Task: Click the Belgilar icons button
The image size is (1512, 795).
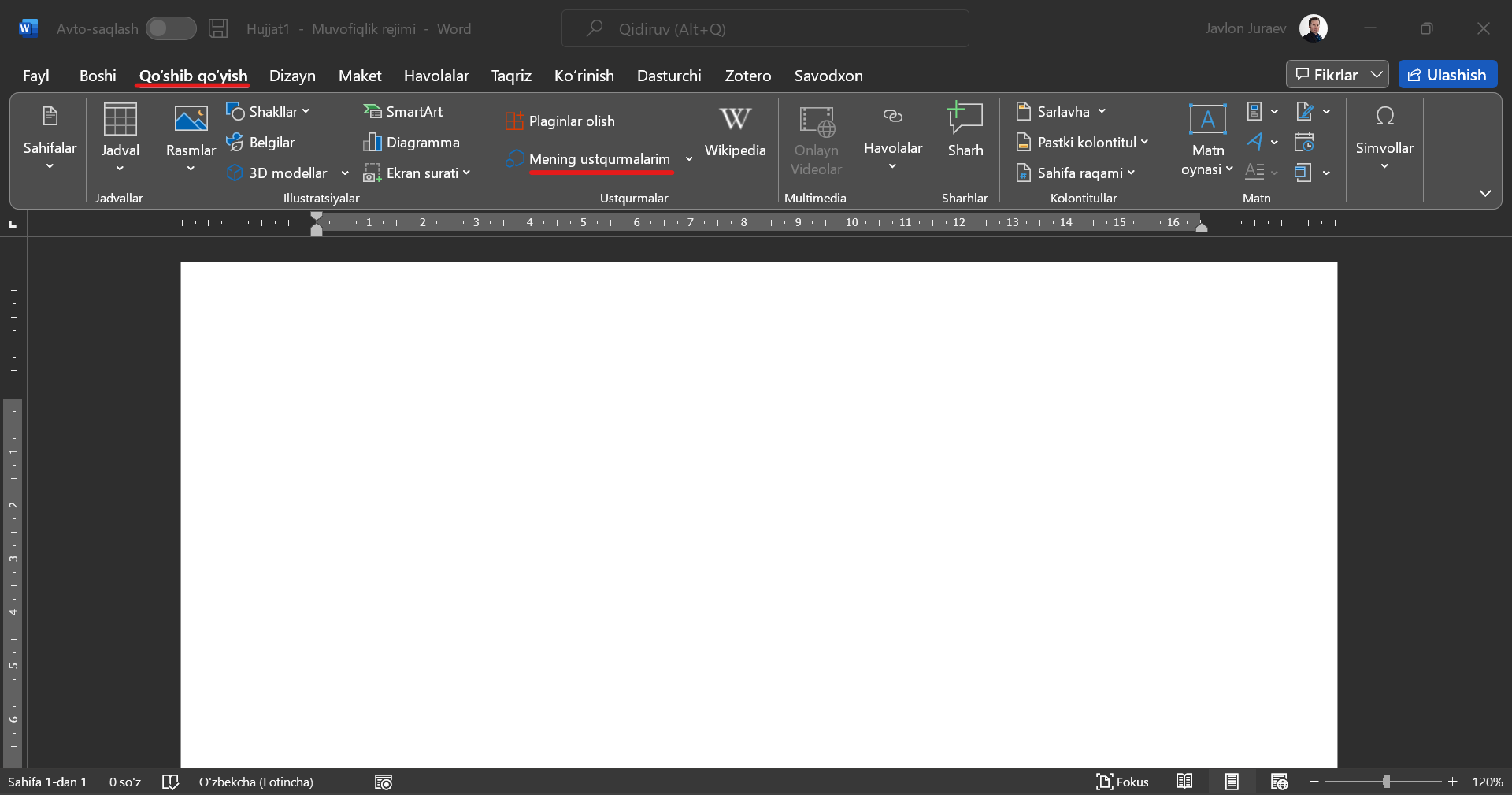Action: click(x=261, y=143)
